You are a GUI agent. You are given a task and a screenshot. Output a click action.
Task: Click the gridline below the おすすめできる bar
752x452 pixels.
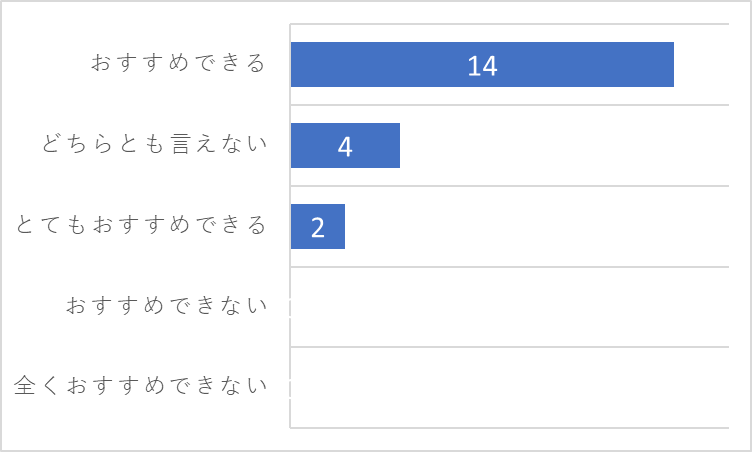[x=509, y=105]
